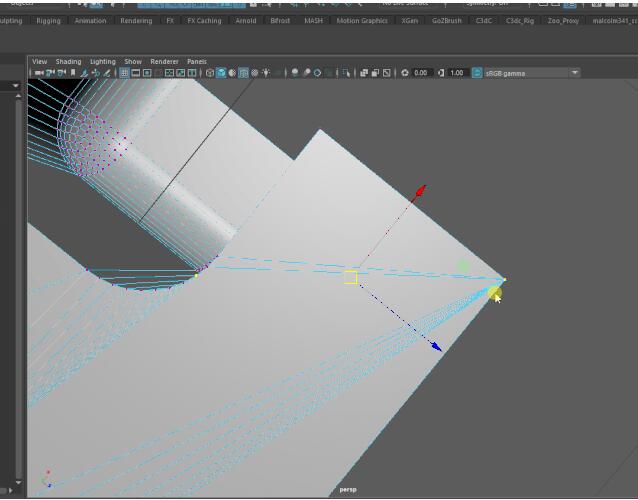Viewport: 638px width, 500px height.
Task: Click the Grease Pencil tool icon
Action: tap(108, 73)
